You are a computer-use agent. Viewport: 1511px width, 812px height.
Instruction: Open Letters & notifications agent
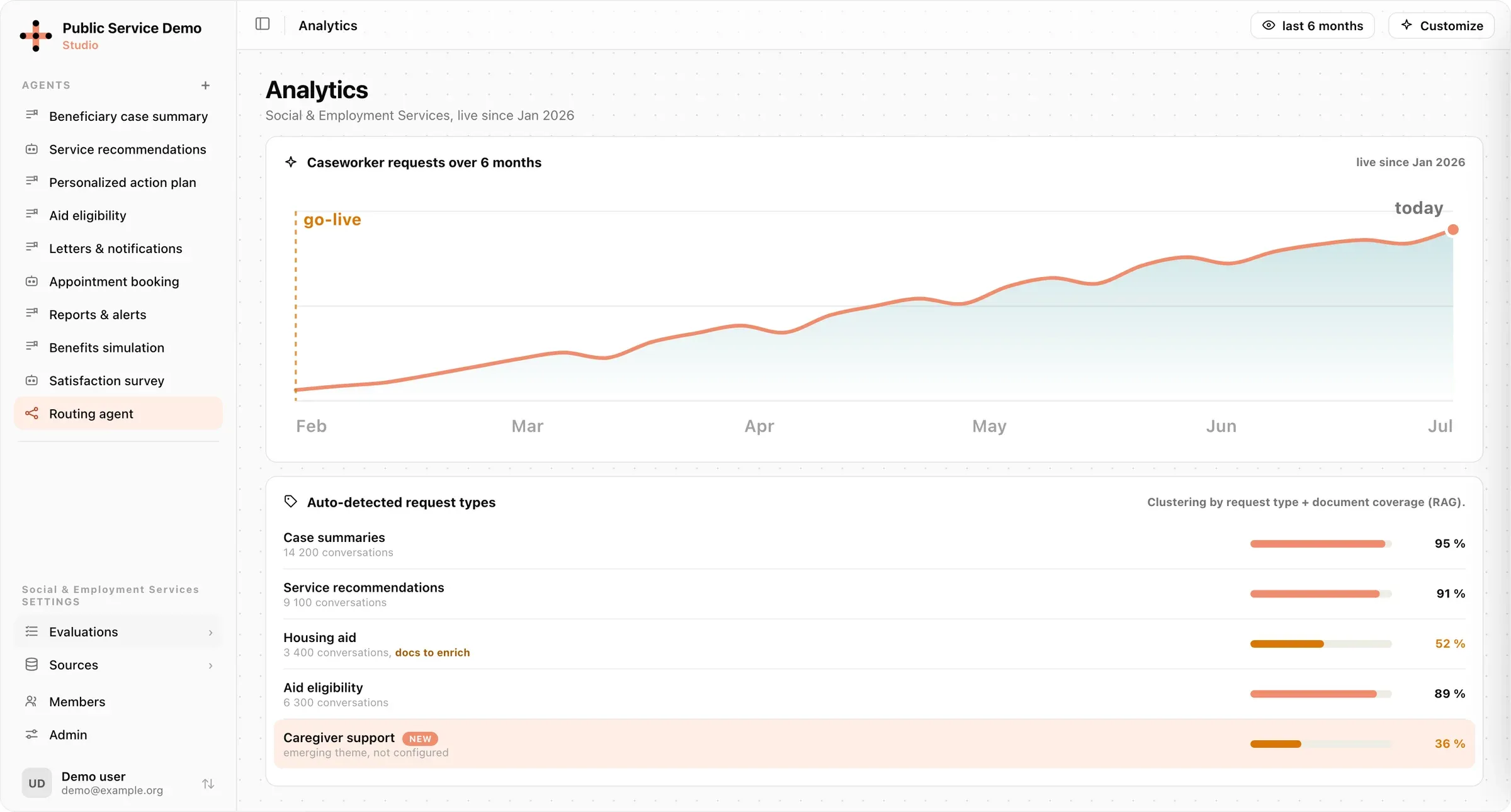coord(118,249)
